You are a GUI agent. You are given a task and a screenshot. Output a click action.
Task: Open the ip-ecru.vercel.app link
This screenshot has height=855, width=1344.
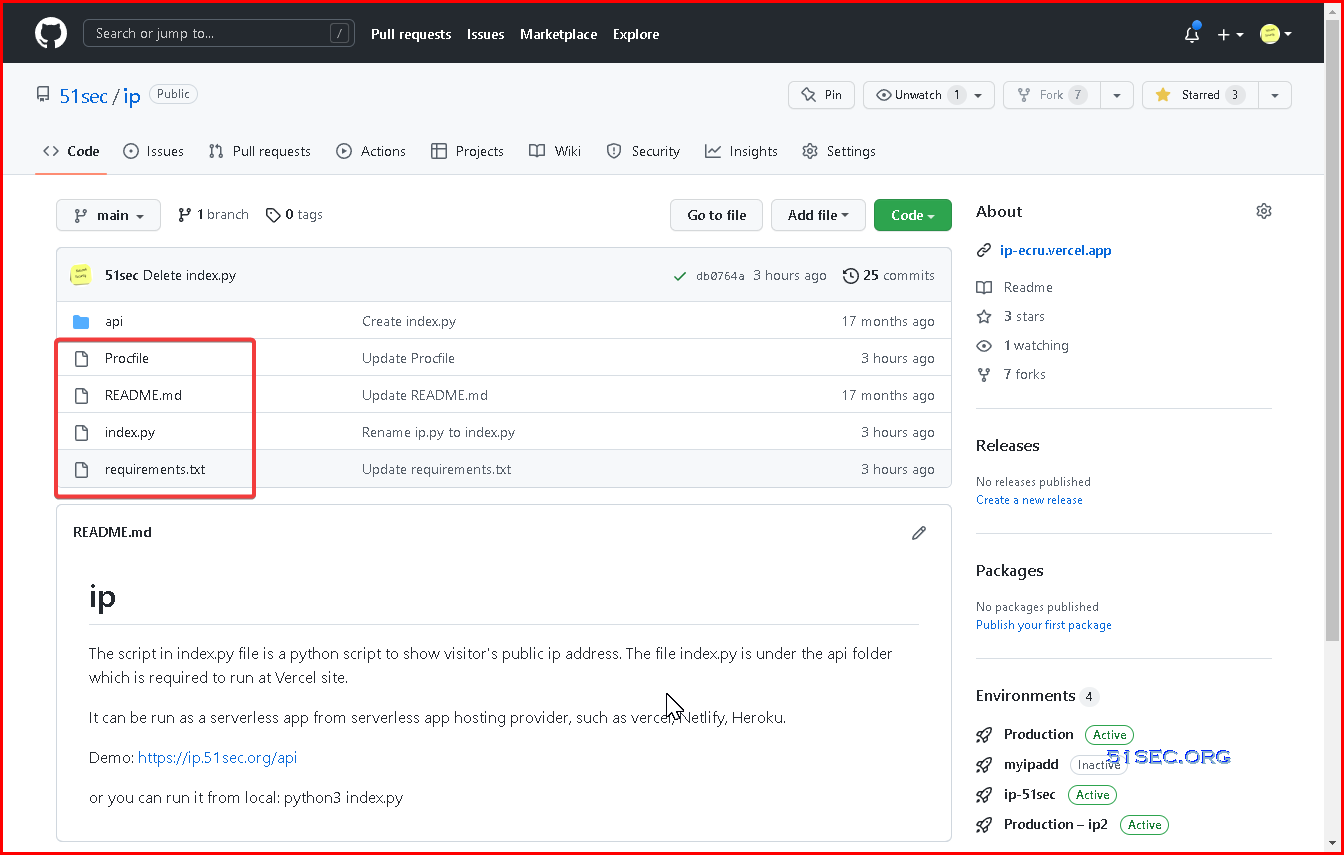(x=1055, y=250)
